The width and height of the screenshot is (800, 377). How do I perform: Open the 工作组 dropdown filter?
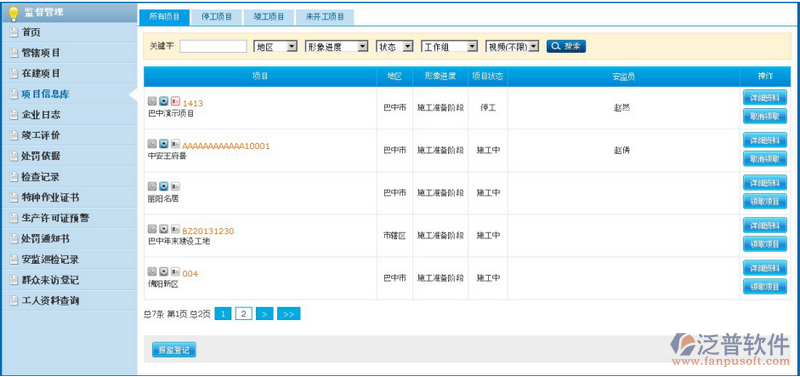(449, 46)
